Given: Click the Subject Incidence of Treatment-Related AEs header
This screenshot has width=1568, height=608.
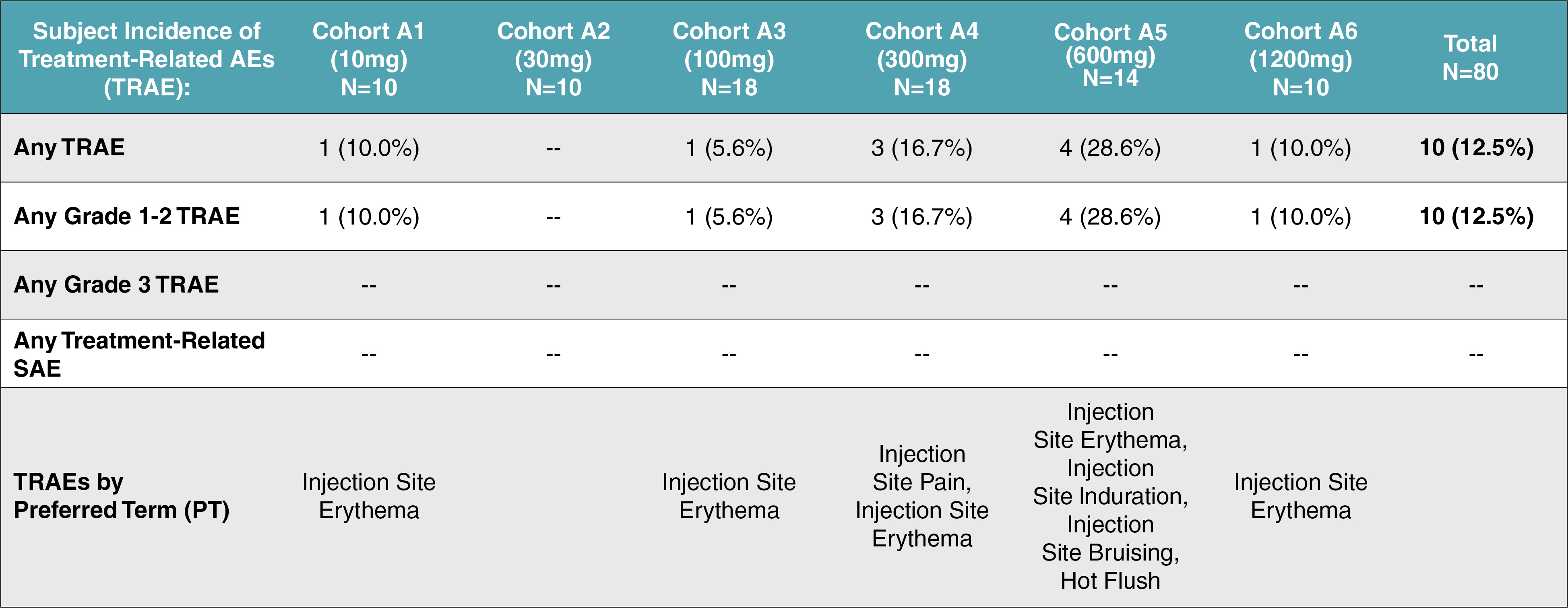Looking at the screenshot, I should [x=146, y=59].
